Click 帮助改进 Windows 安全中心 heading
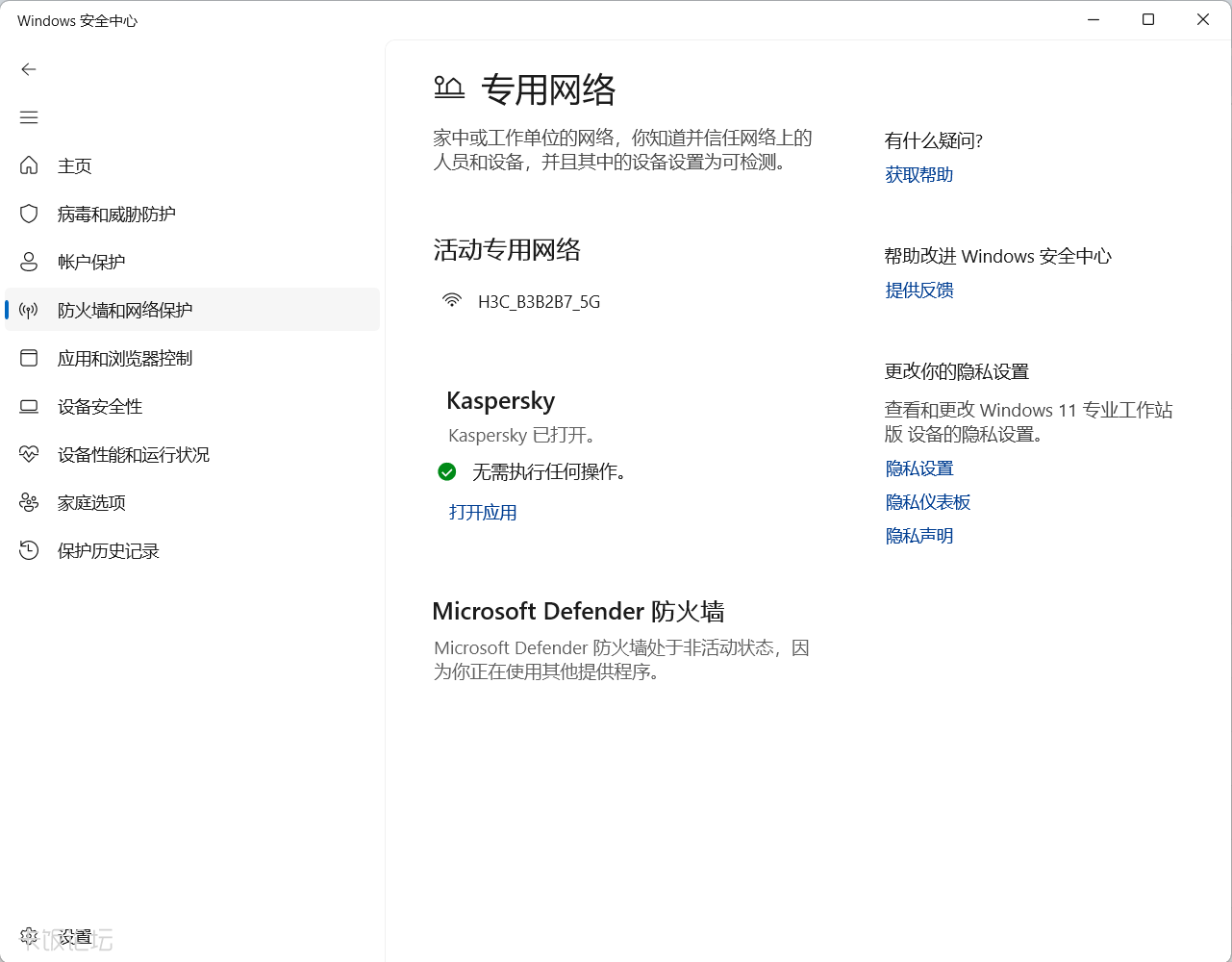The height and width of the screenshot is (962, 1232). click(x=998, y=257)
